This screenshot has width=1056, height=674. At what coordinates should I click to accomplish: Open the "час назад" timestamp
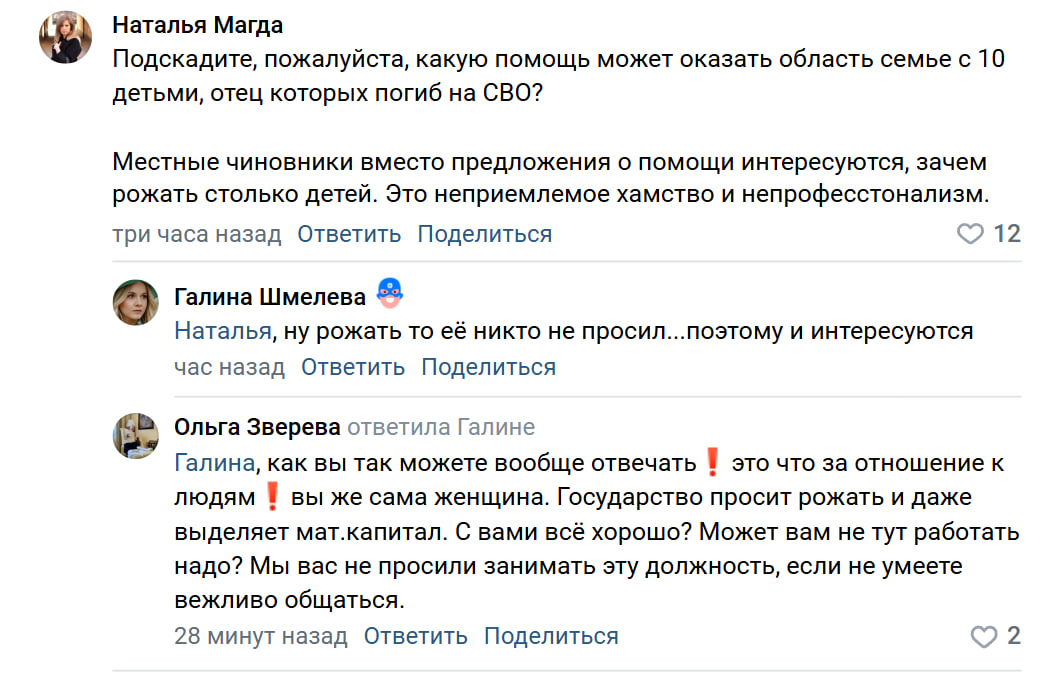point(229,367)
